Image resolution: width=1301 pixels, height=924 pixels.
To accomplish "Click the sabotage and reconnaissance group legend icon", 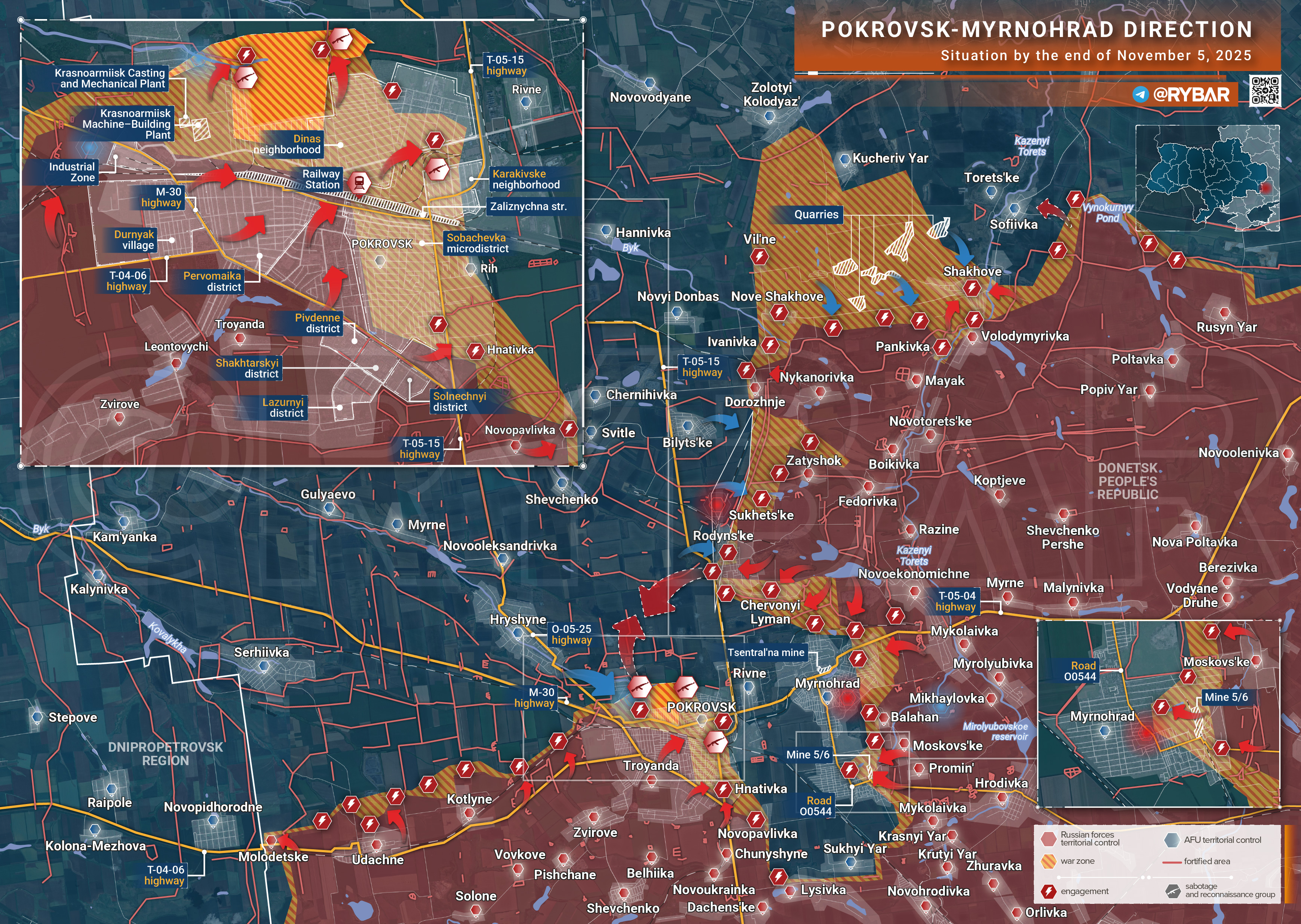I will click(x=1173, y=891).
